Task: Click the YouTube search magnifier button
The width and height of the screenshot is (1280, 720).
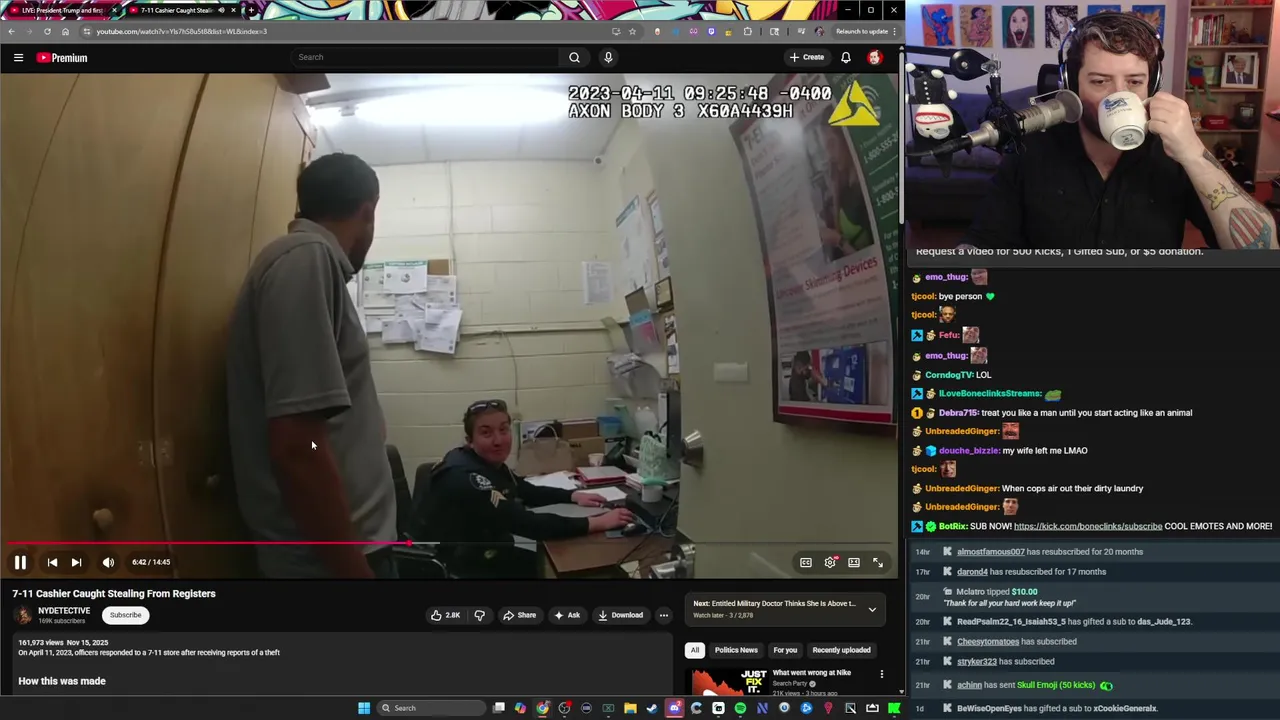Action: [x=574, y=57]
